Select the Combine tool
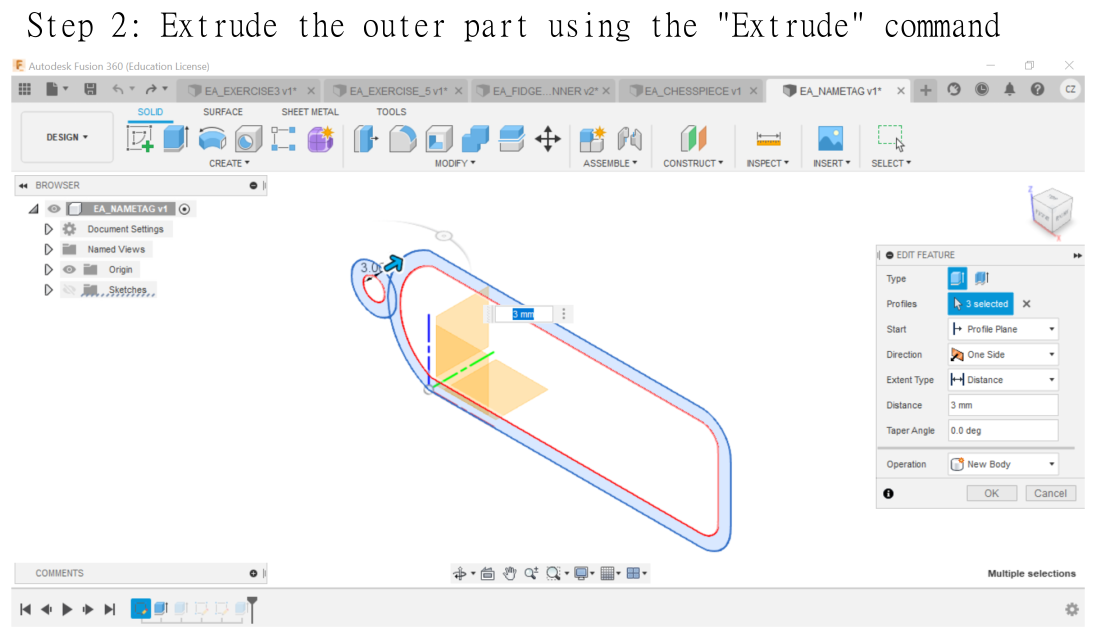Image resolution: width=1097 pixels, height=633 pixels. coord(475,140)
